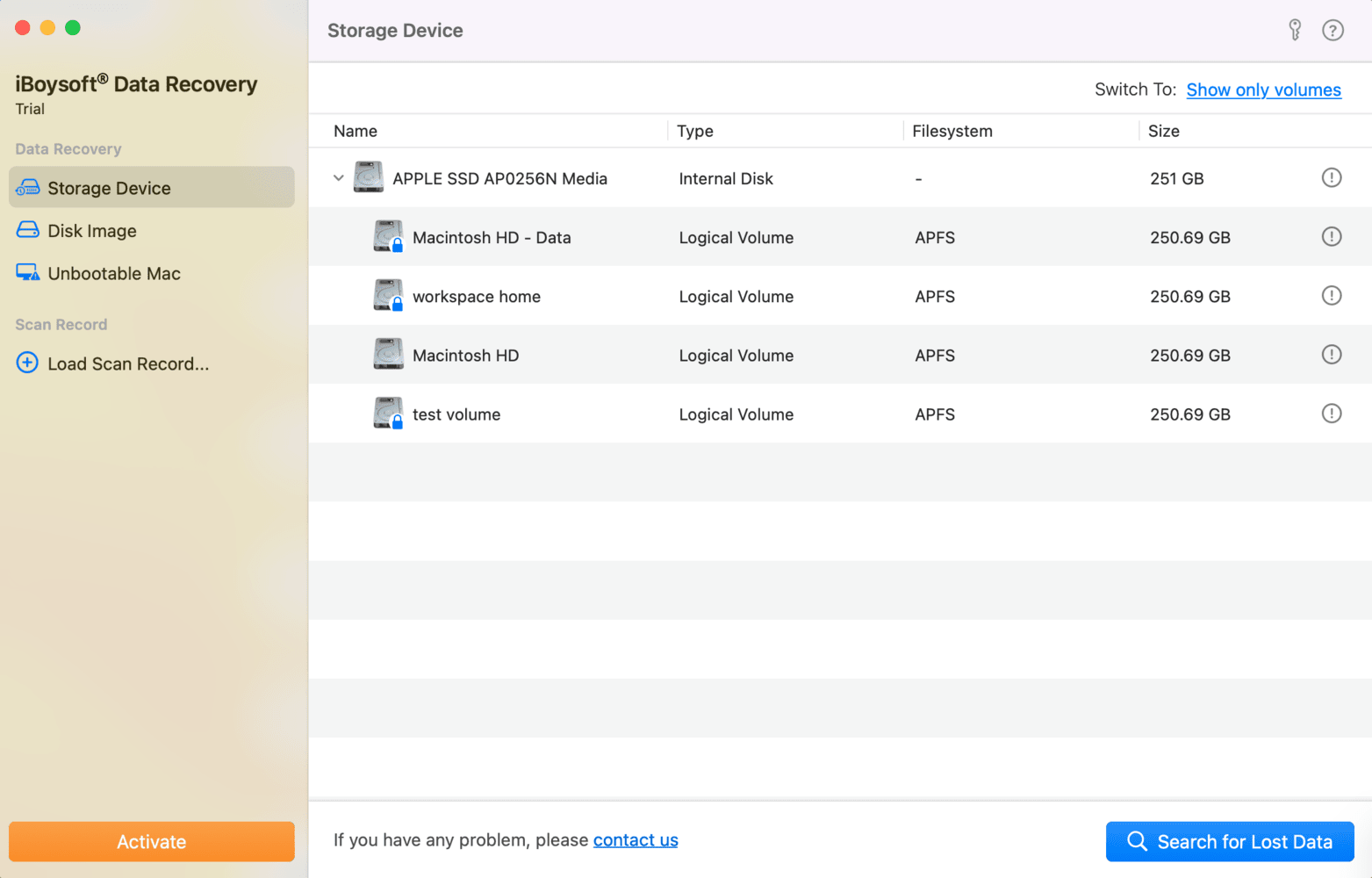Show info for test volume
The height and width of the screenshot is (878, 1372).
[1332, 413]
